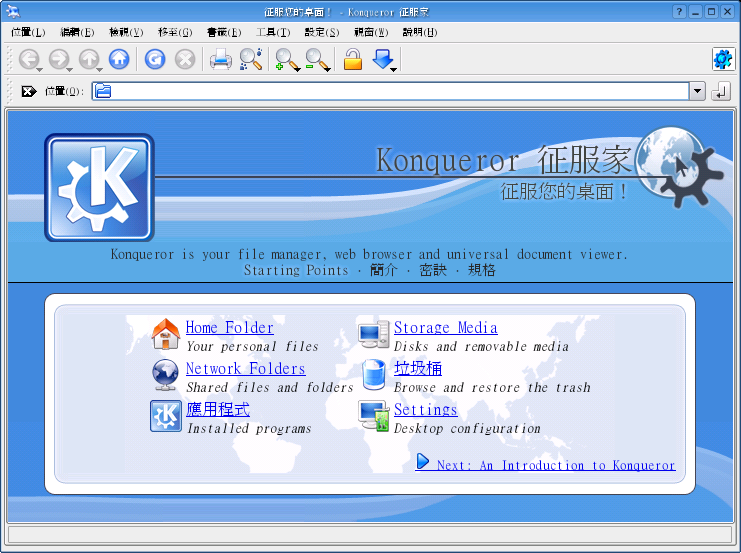The width and height of the screenshot is (741, 553).
Task: Click the Find text binoculars icon
Action: [251, 60]
